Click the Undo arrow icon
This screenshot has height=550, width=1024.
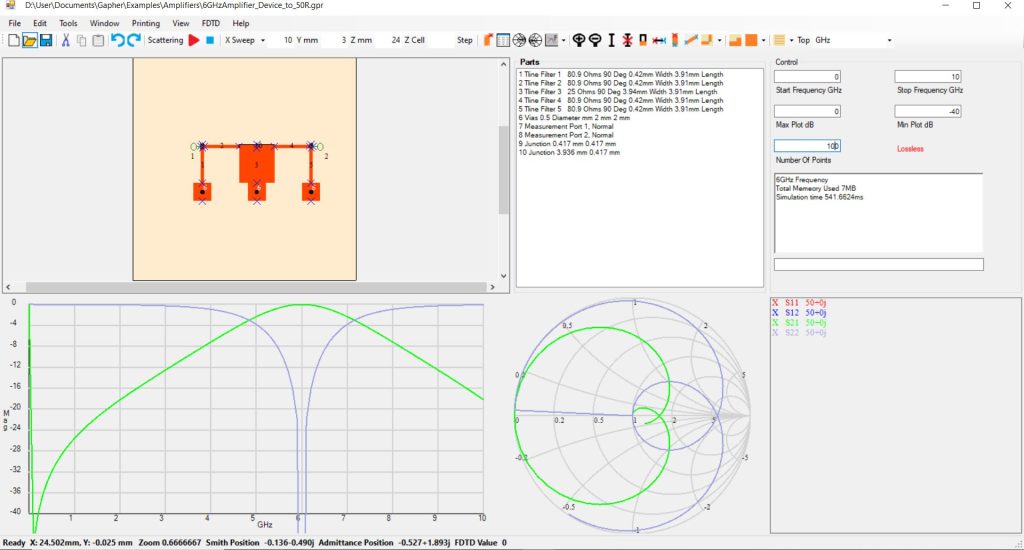pyautogui.click(x=117, y=40)
